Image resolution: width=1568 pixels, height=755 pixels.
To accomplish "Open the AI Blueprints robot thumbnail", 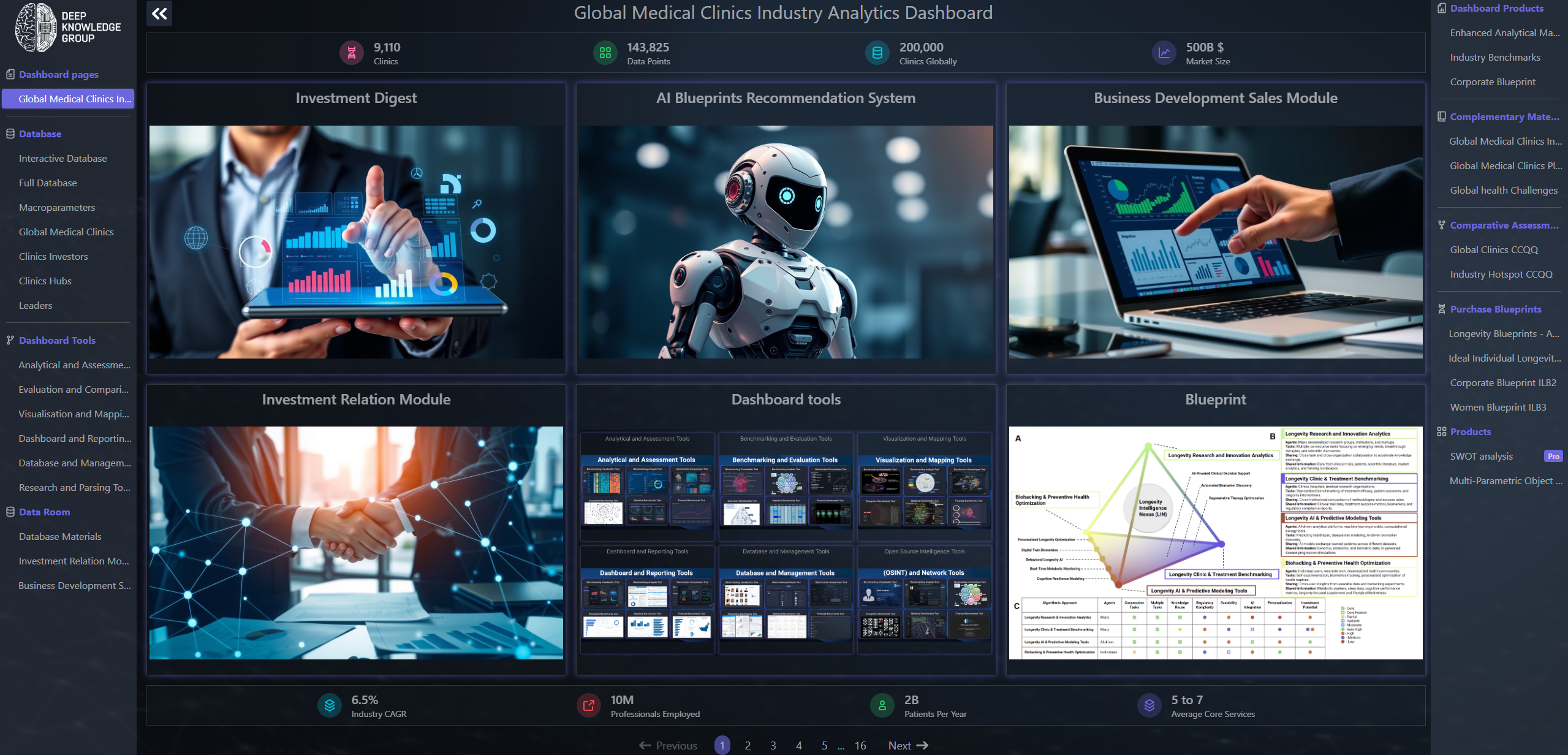I will click(786, 242).
